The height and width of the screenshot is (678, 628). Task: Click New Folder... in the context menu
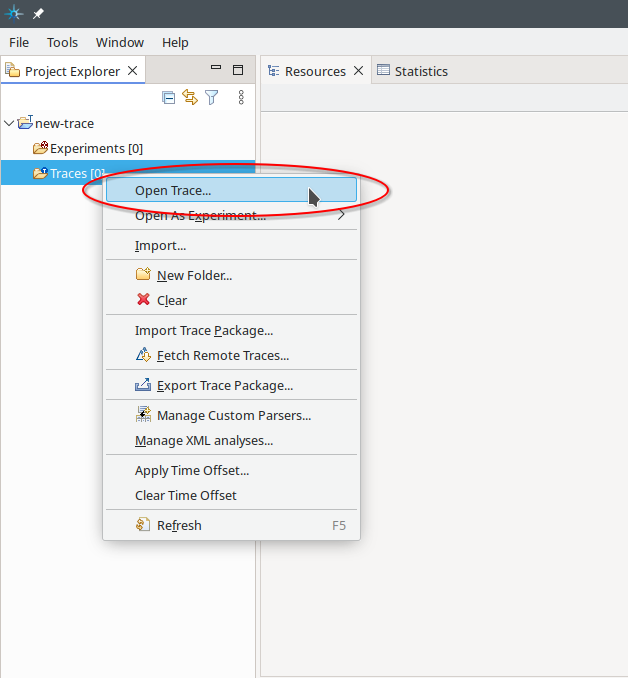coord(194,275)
